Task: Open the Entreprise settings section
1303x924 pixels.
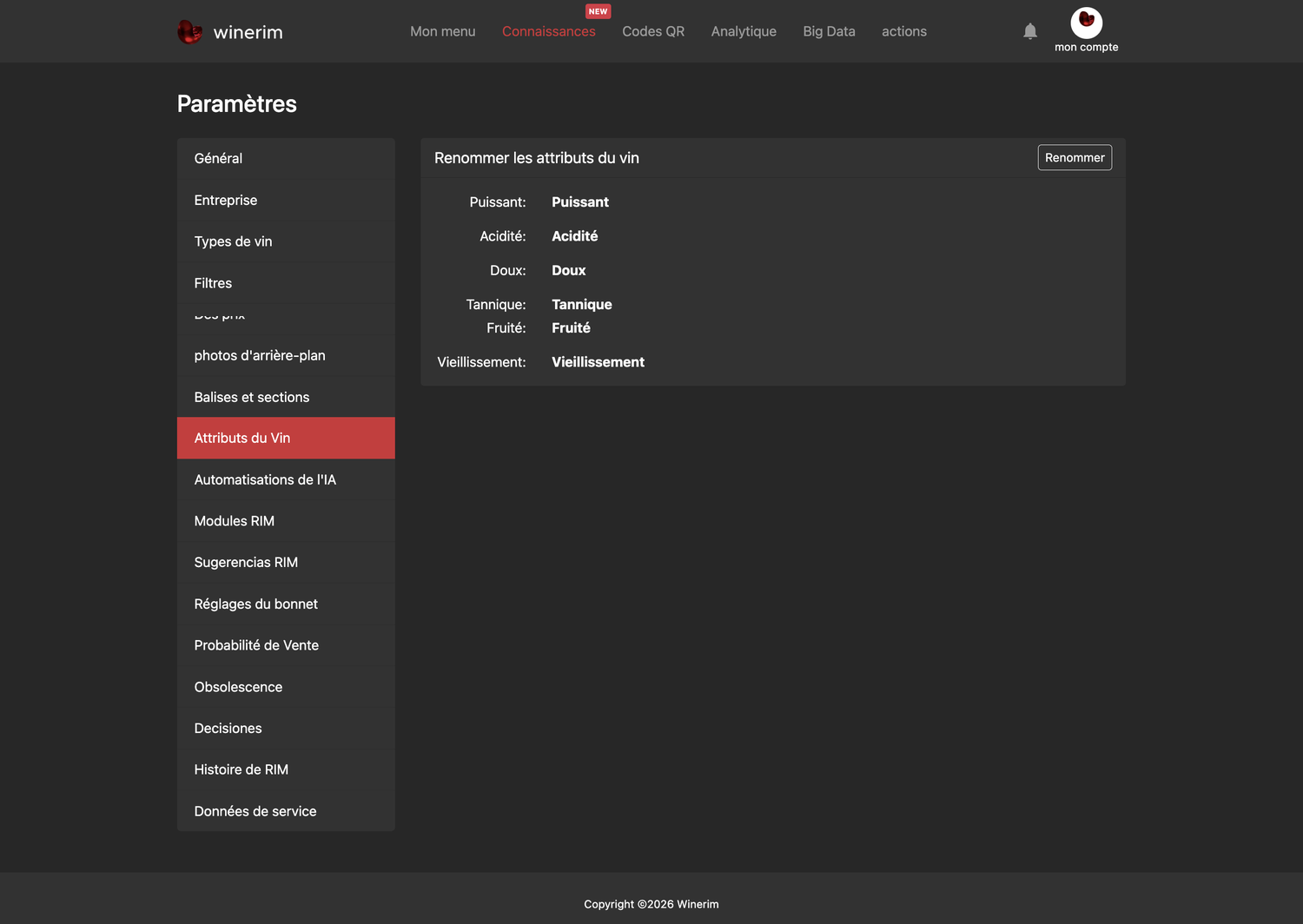Action: [286, 200]
